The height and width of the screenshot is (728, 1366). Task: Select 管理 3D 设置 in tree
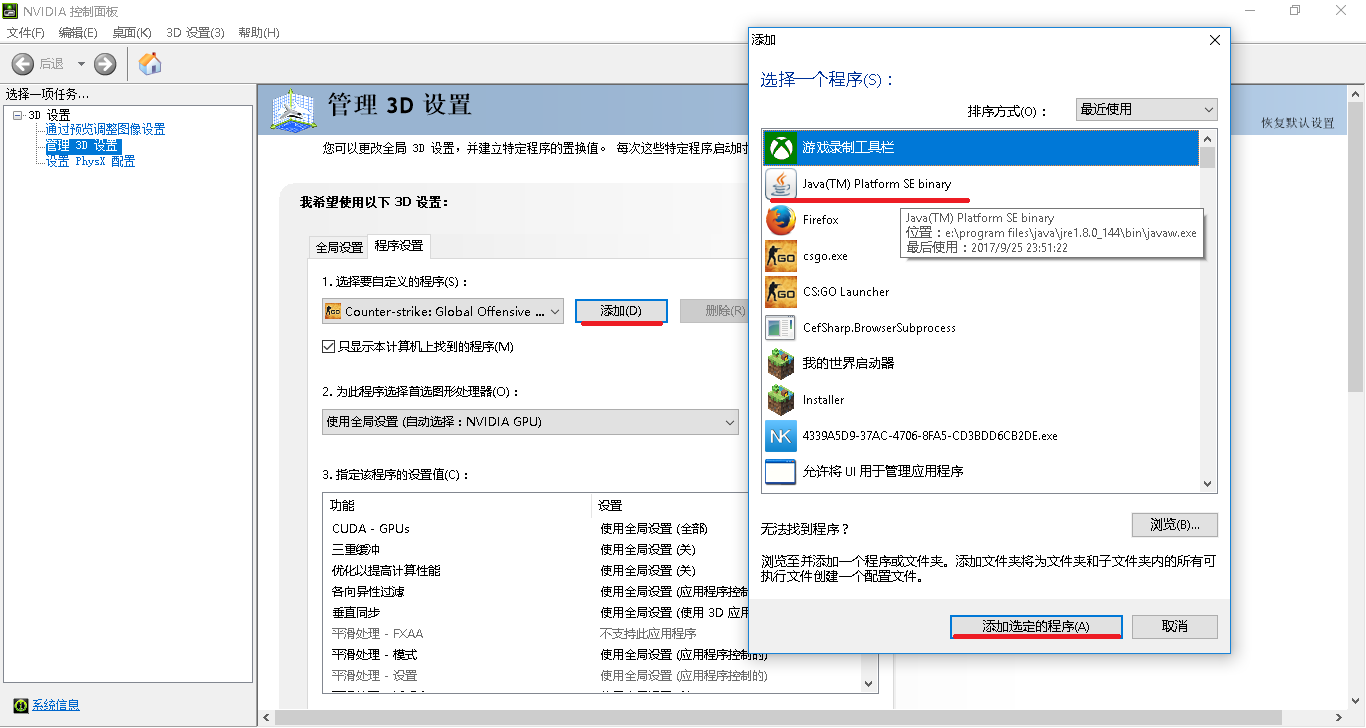point(82,146)
